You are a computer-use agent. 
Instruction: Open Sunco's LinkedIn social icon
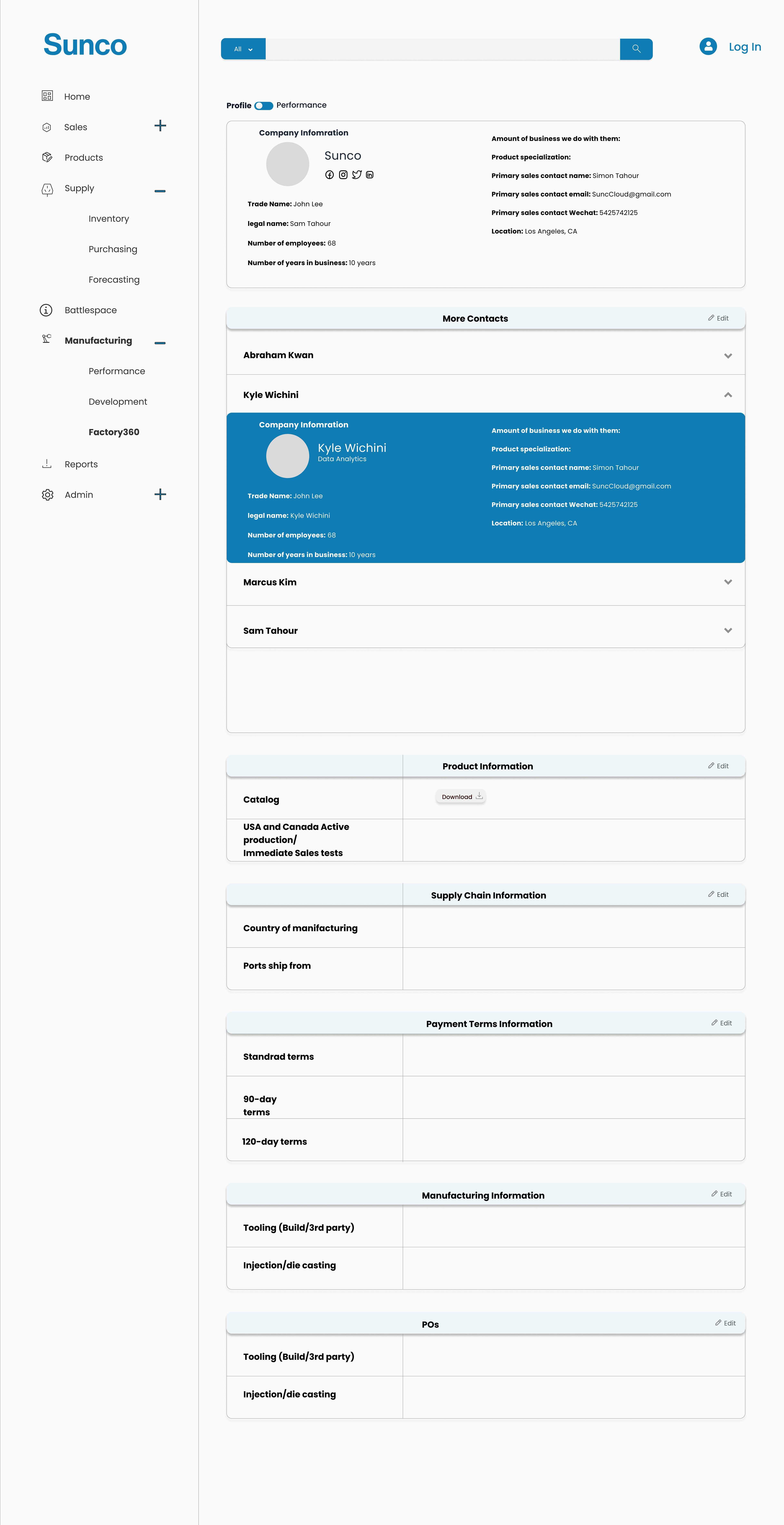[370, 175]
